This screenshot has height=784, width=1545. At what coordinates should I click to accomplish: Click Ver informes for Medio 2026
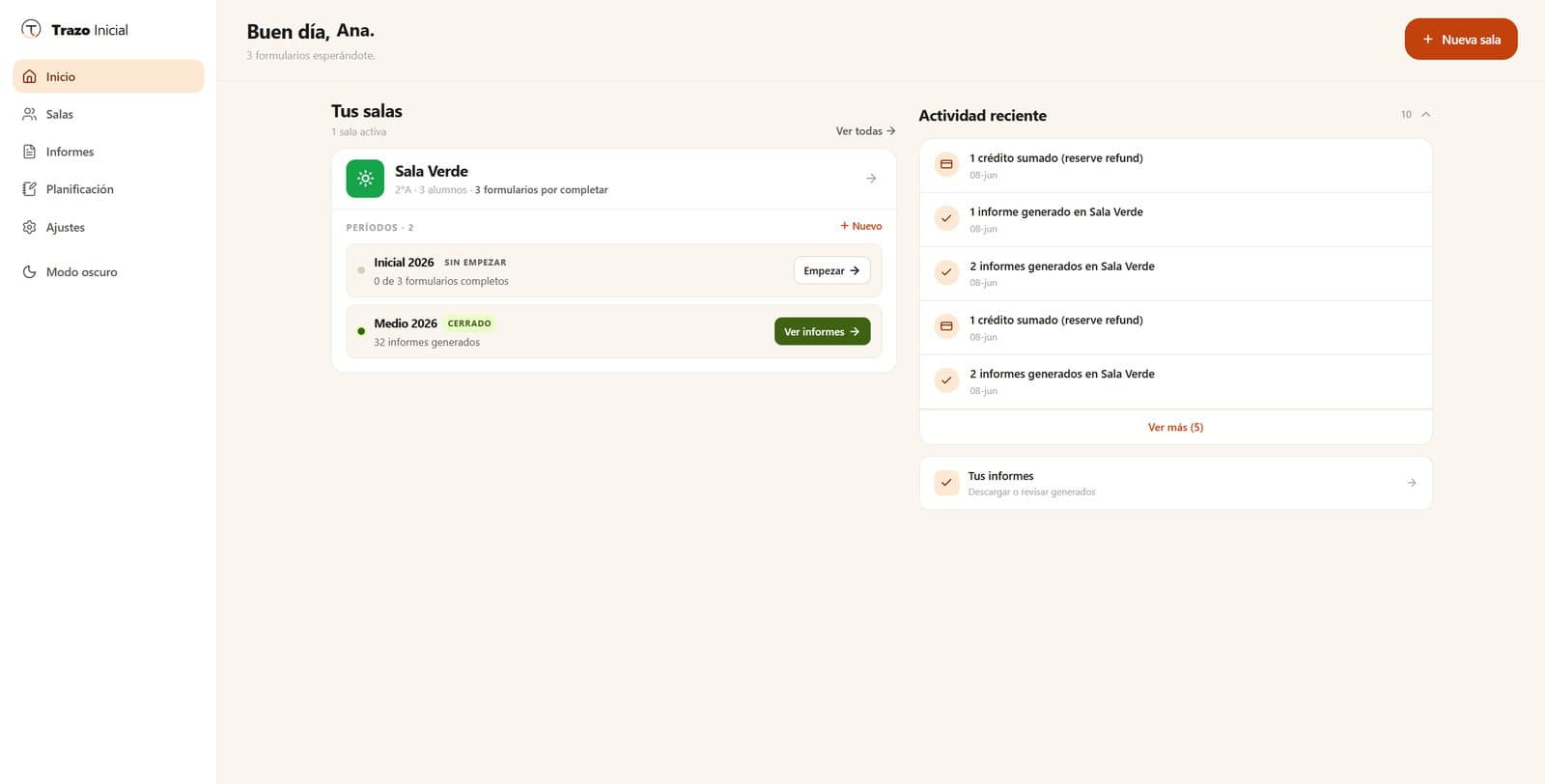point(822,331)
